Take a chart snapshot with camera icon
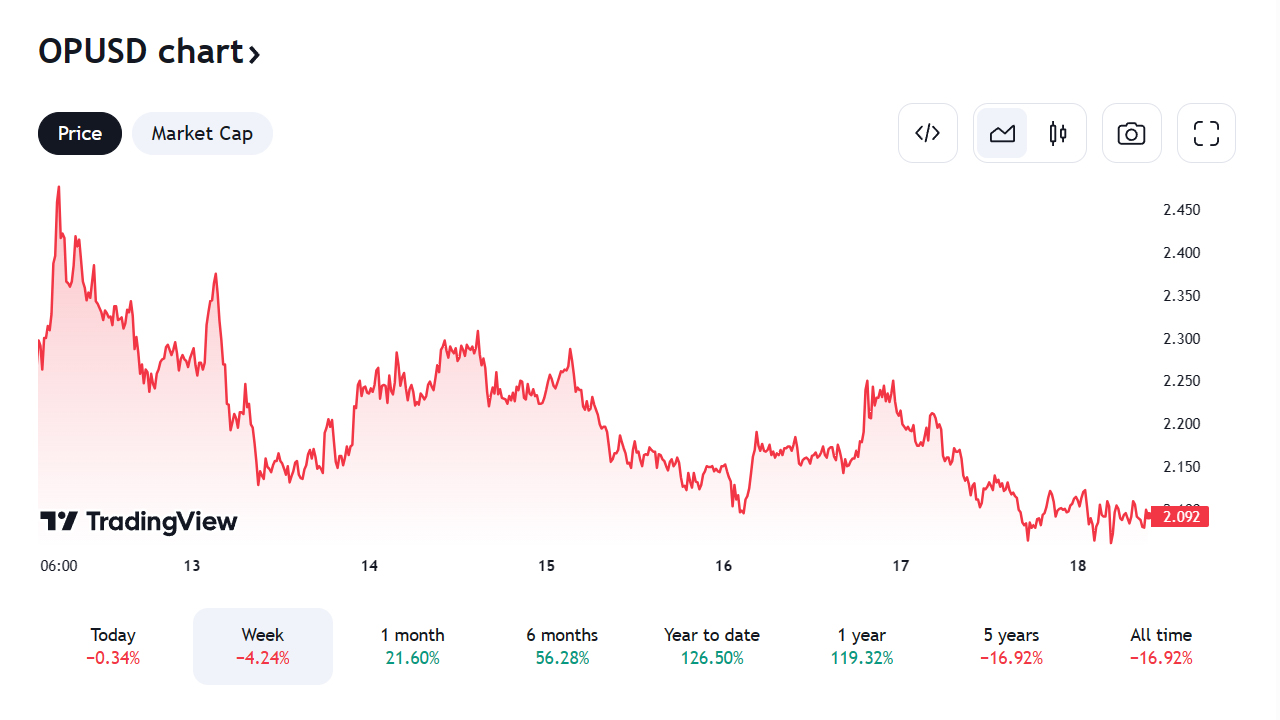Image resolution: width=1280 pixels, height=720 pixels. (1131, 133)
